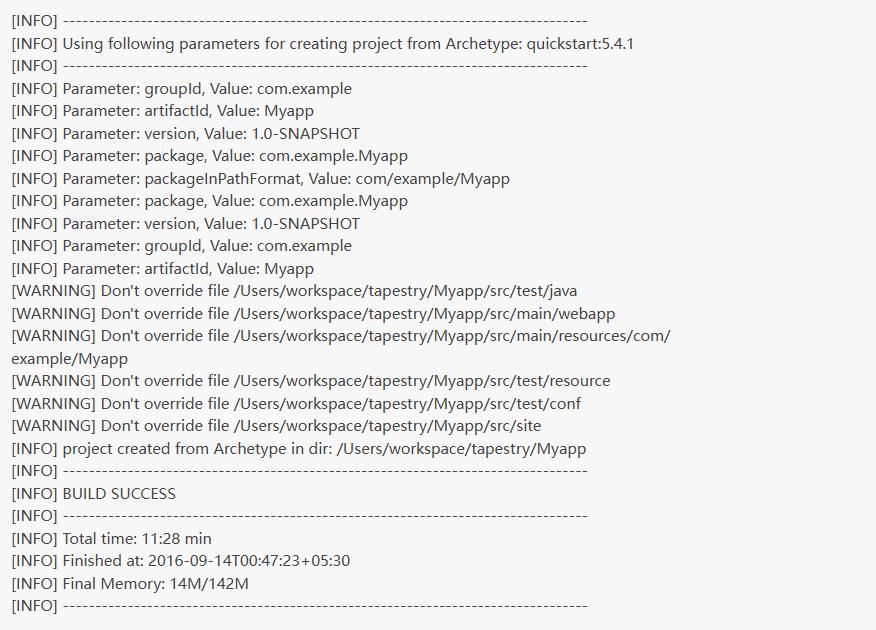The height and width of the screenshot is (630, 876).
Task: Select the groupId com.example parameter line
Action: (x=182, y=89)
